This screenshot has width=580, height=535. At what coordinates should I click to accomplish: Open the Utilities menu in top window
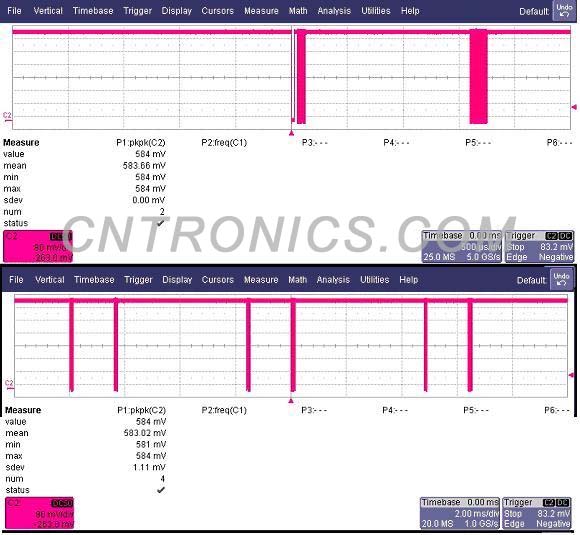(x=376, y=11)
